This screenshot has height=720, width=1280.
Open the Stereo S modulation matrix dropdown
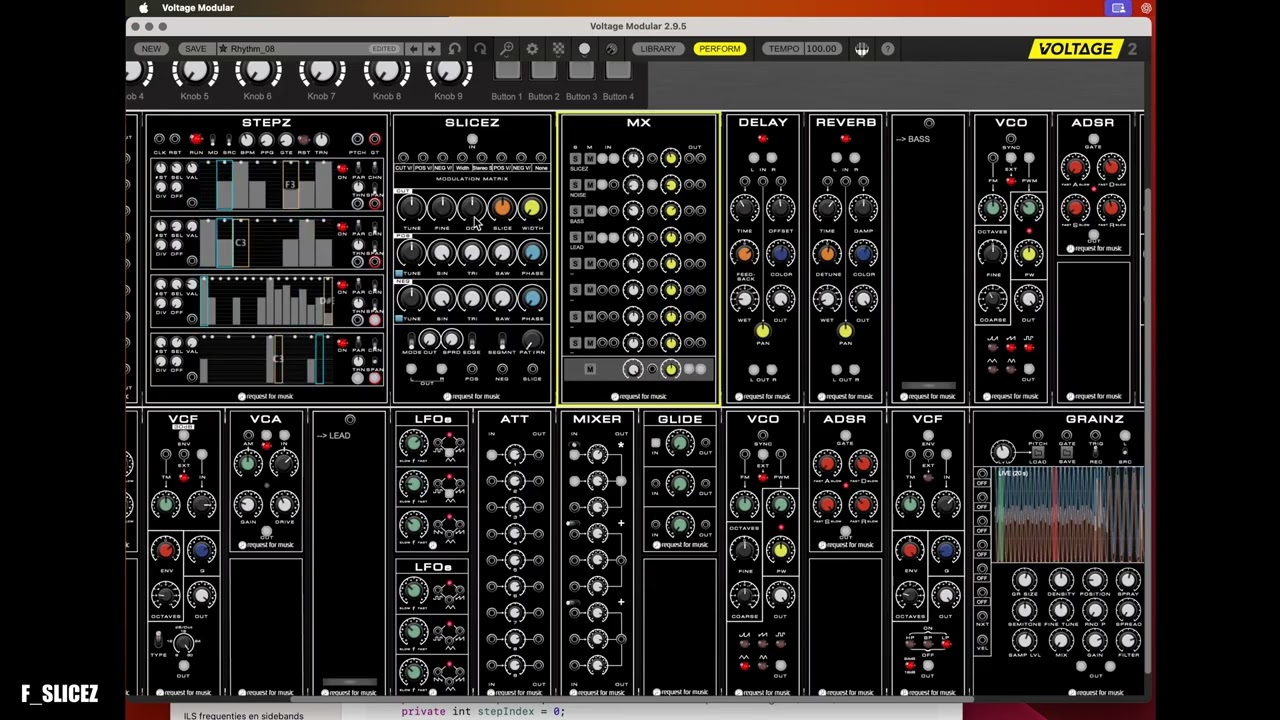point(482,168)
